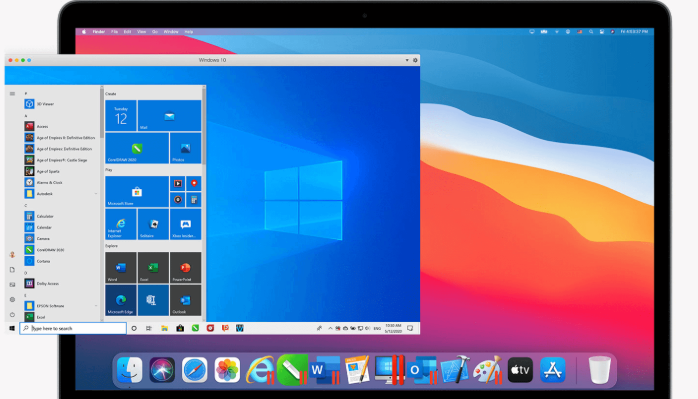Show hidden system tray icons
The height and width of the screenshot is (399, 698).
[x=330, y=328]
